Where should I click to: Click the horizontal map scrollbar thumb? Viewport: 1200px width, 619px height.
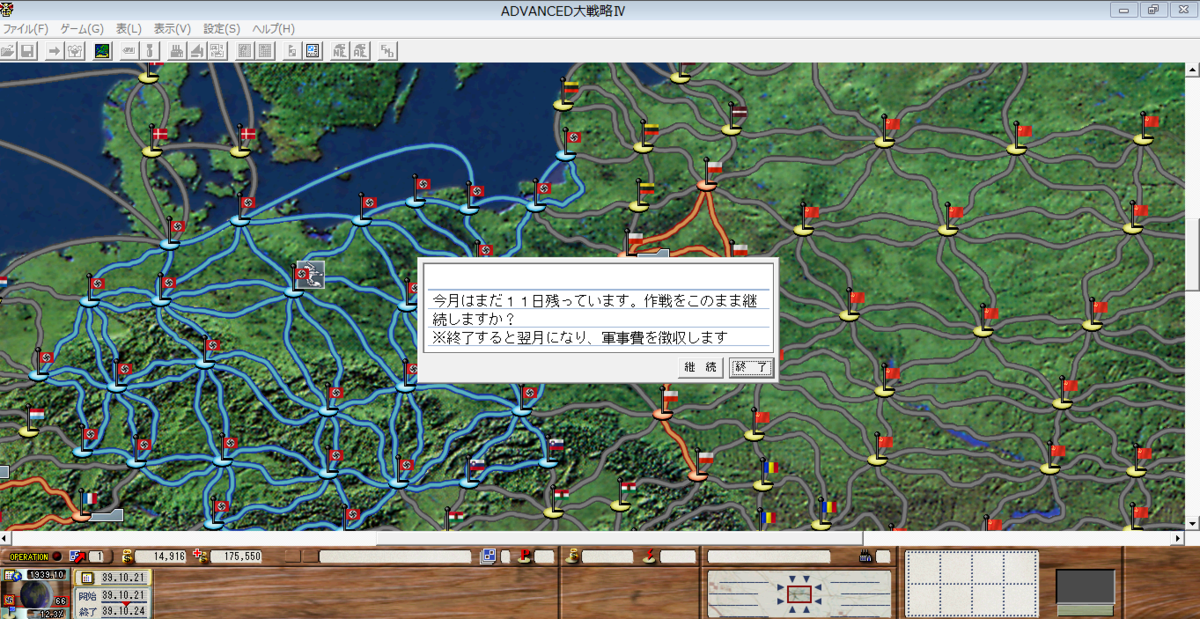tap(619, 538)
